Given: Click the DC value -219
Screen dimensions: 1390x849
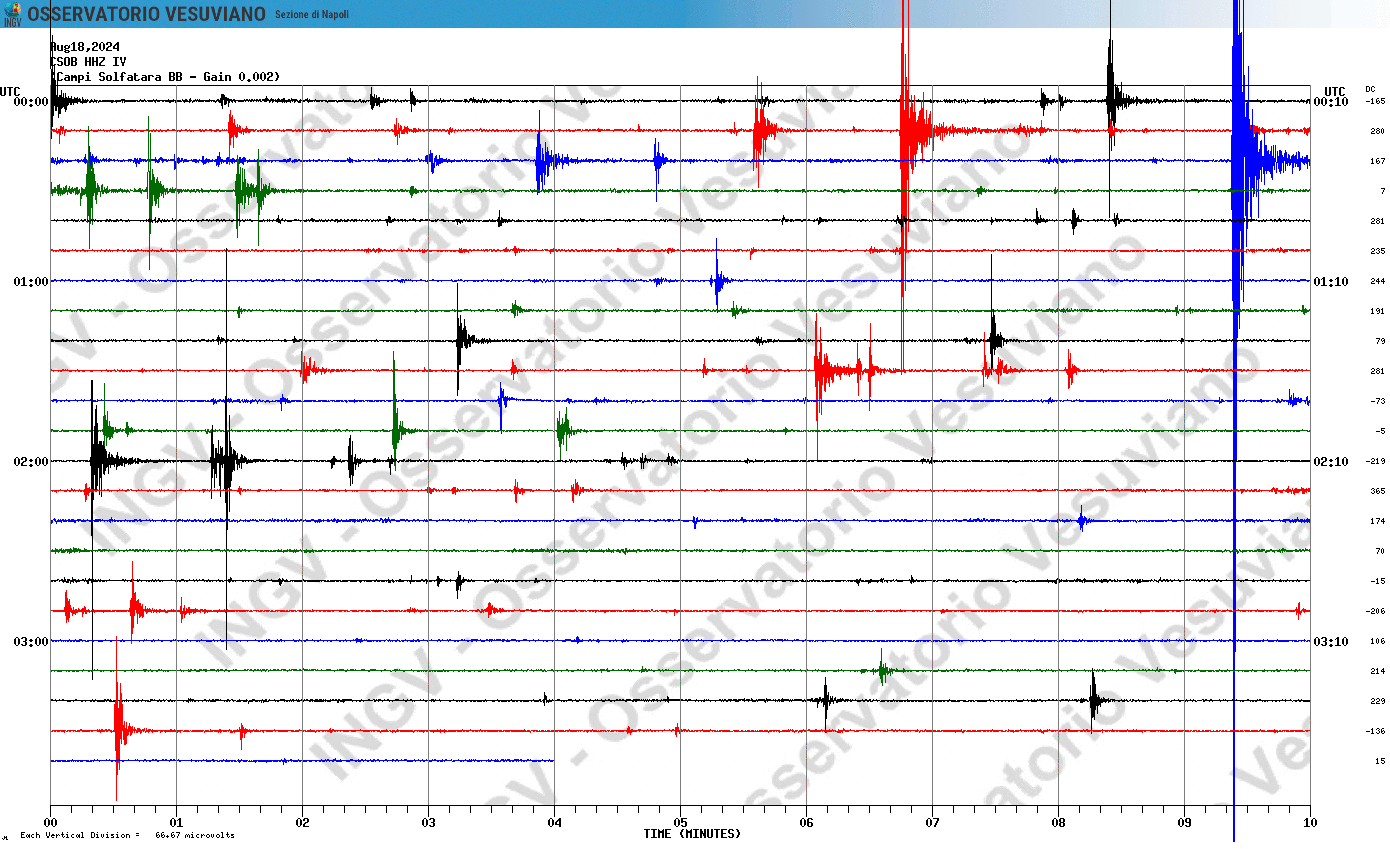Looking at the screenshot, I should tap(1376, 461).
